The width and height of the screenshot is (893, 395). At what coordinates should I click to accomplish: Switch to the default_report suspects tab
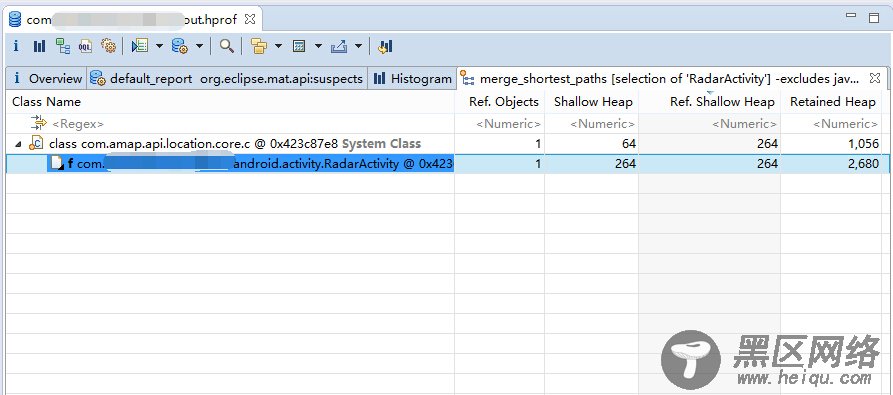tap(227, 79)
